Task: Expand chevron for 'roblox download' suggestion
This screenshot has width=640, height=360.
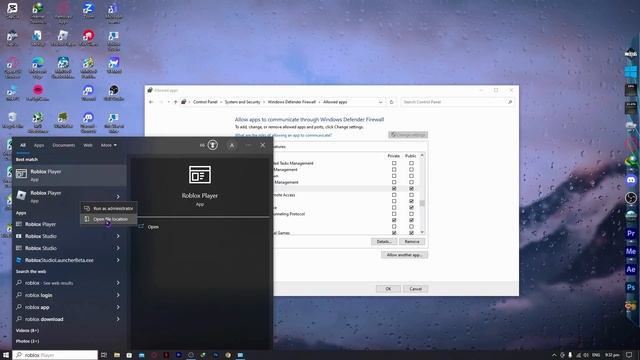Action: [118, 319]
